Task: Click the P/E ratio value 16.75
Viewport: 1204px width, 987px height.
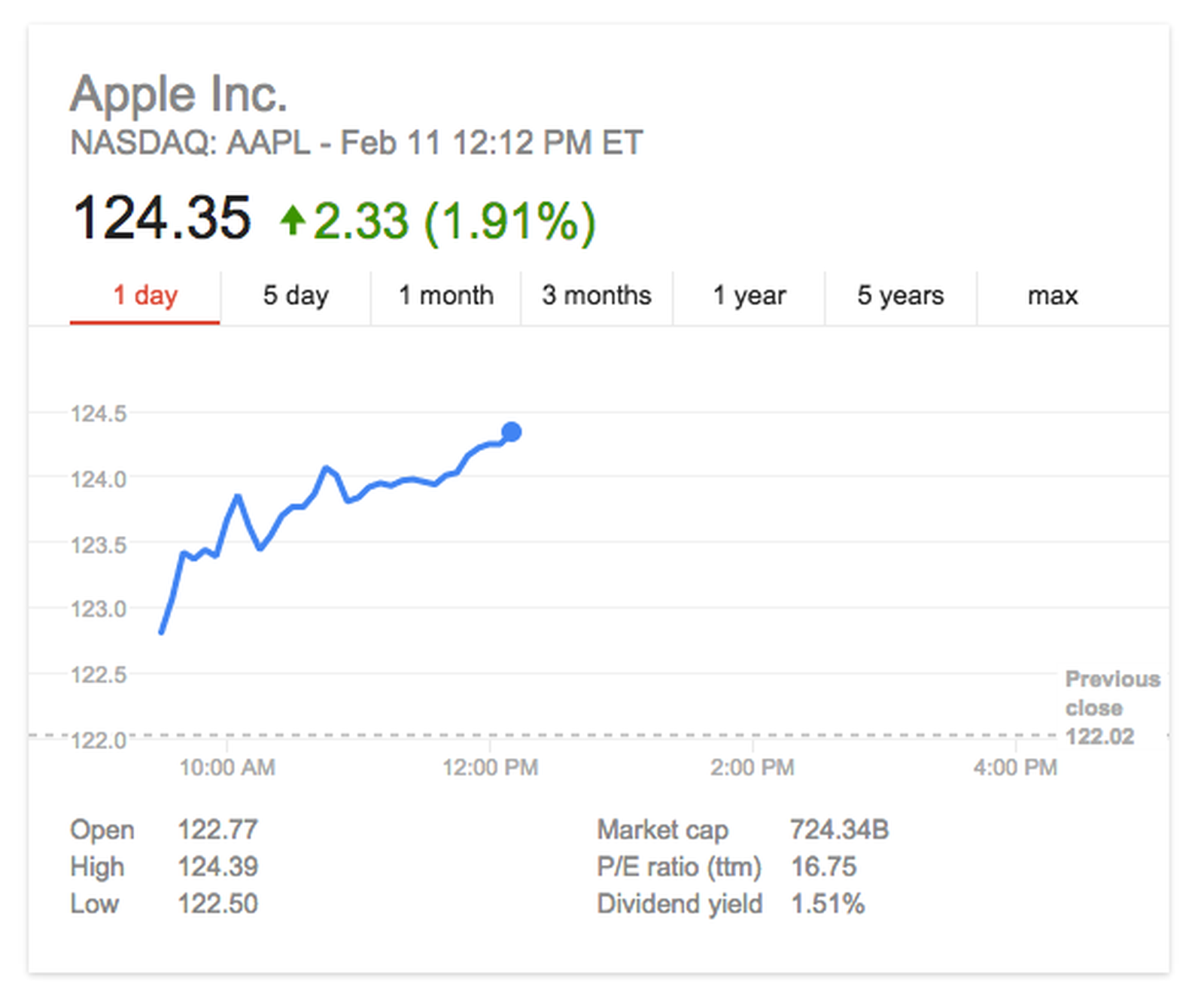Action: coord(825,867)
